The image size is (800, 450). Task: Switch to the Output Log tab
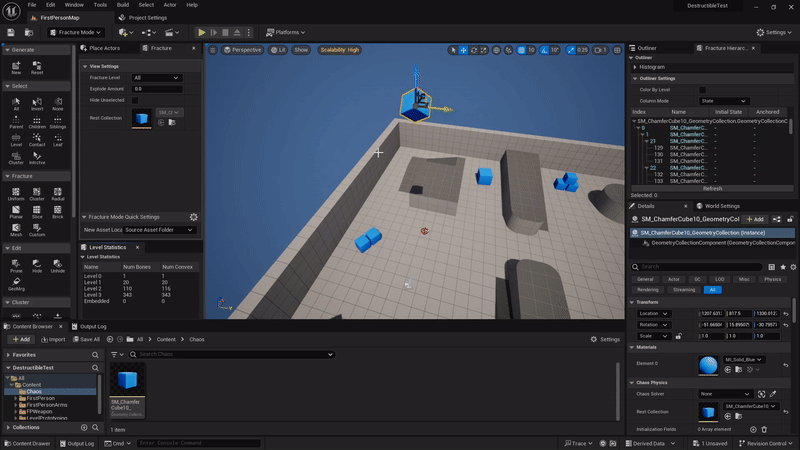coord(89,327)
